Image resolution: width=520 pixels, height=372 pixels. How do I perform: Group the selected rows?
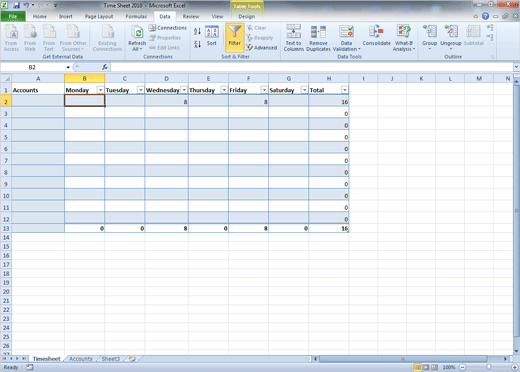click(429, 37)
